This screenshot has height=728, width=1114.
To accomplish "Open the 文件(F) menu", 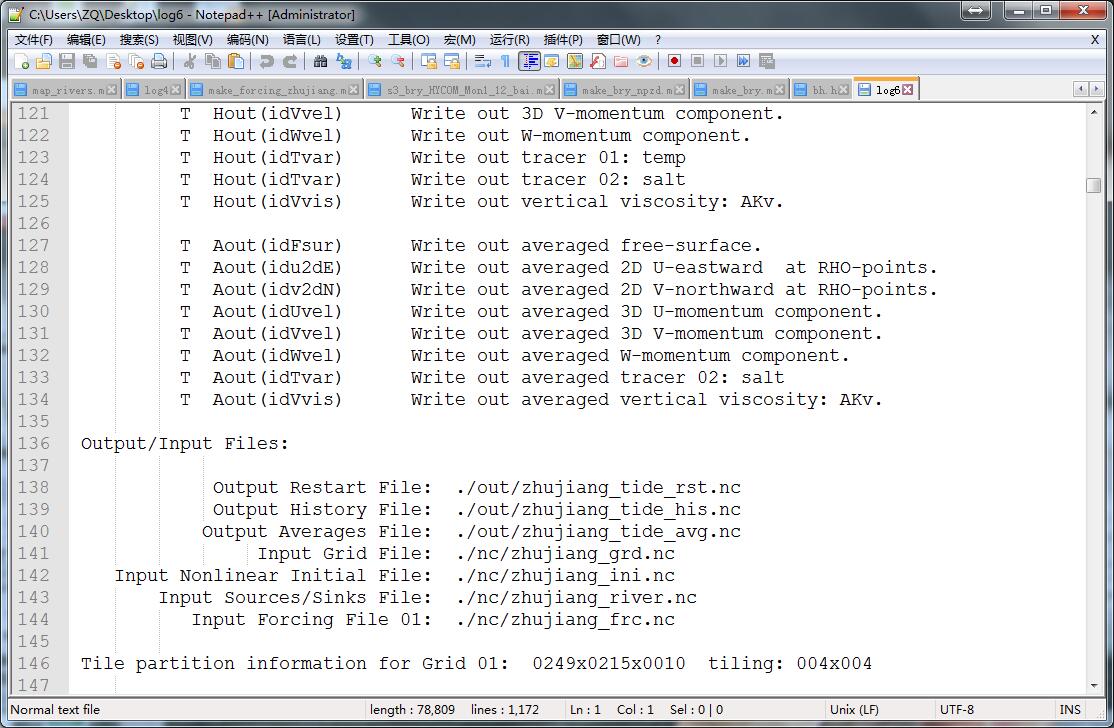I will (x=33, y=40).
